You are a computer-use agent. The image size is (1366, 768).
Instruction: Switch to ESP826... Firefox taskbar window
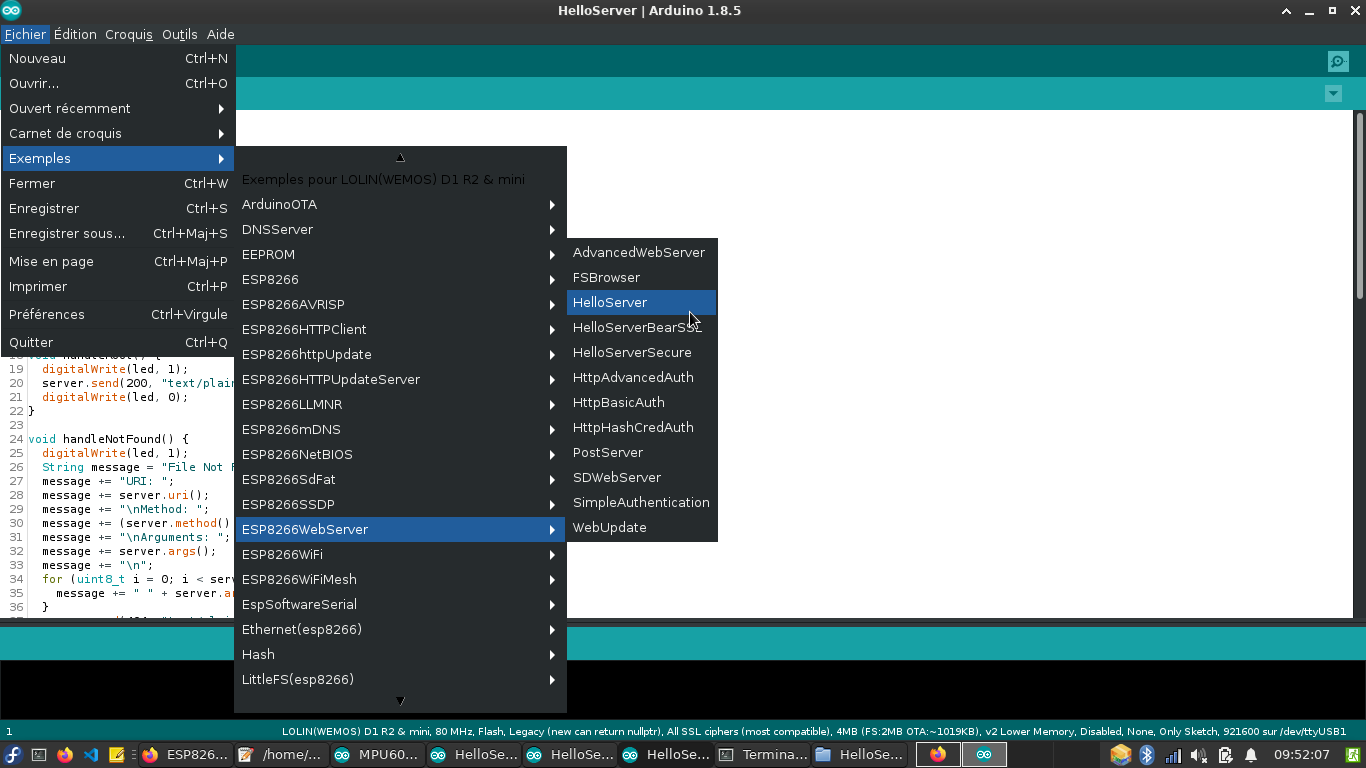pyautogui.click(x=187, y=755)
